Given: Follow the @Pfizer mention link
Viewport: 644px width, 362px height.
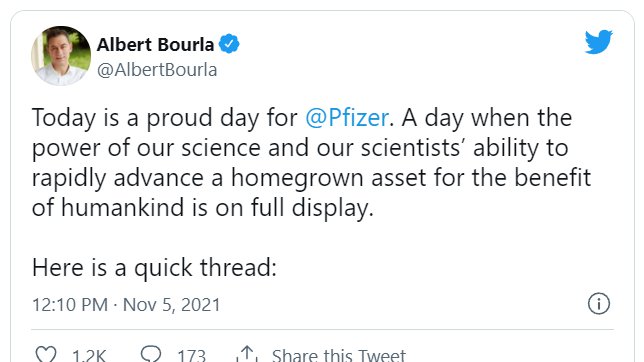Looking at the screenshot, I should tap(347, 118).
